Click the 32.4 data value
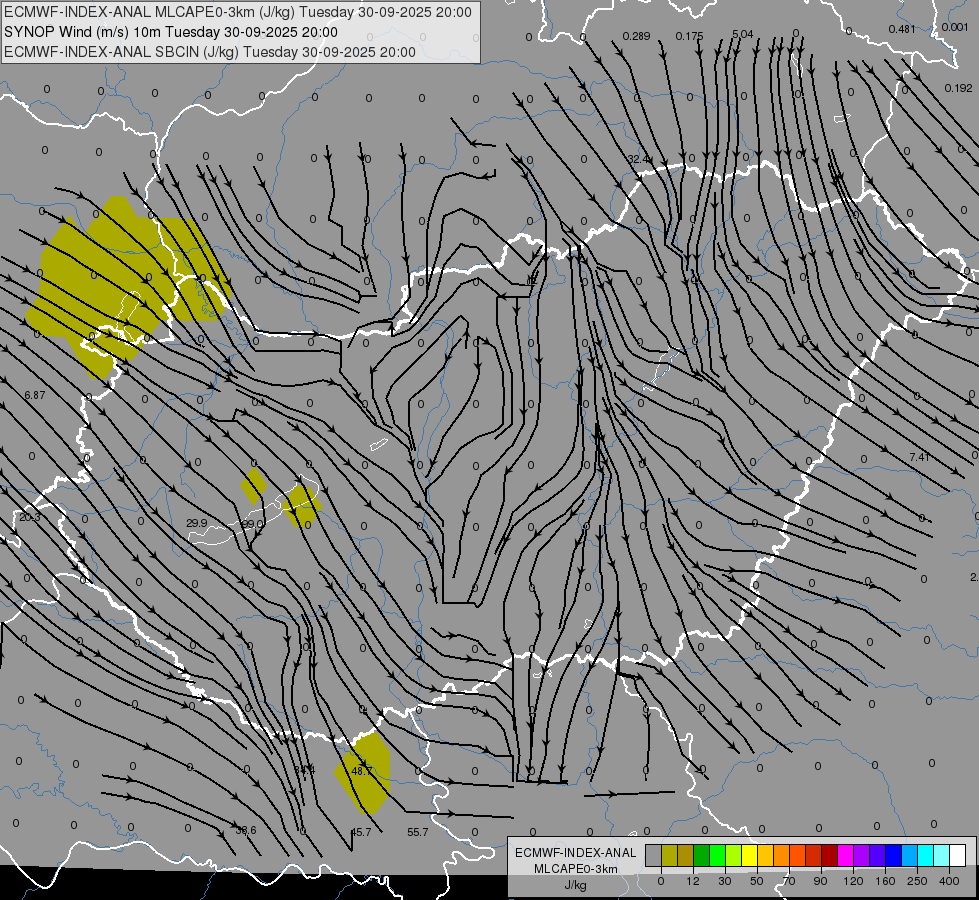979x900 pixels. pyautogui.click(x=638, y=159)
